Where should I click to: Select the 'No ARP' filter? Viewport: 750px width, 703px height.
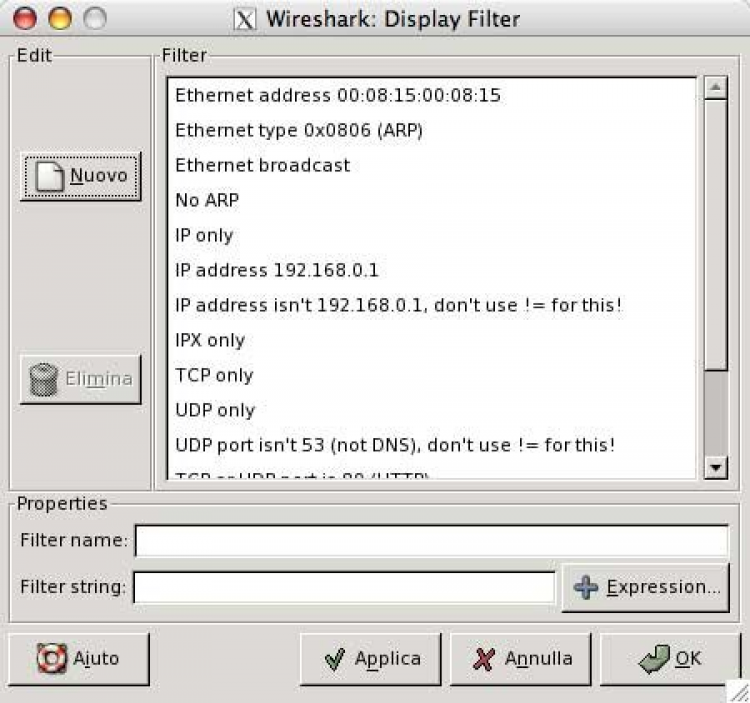(431, 200)
